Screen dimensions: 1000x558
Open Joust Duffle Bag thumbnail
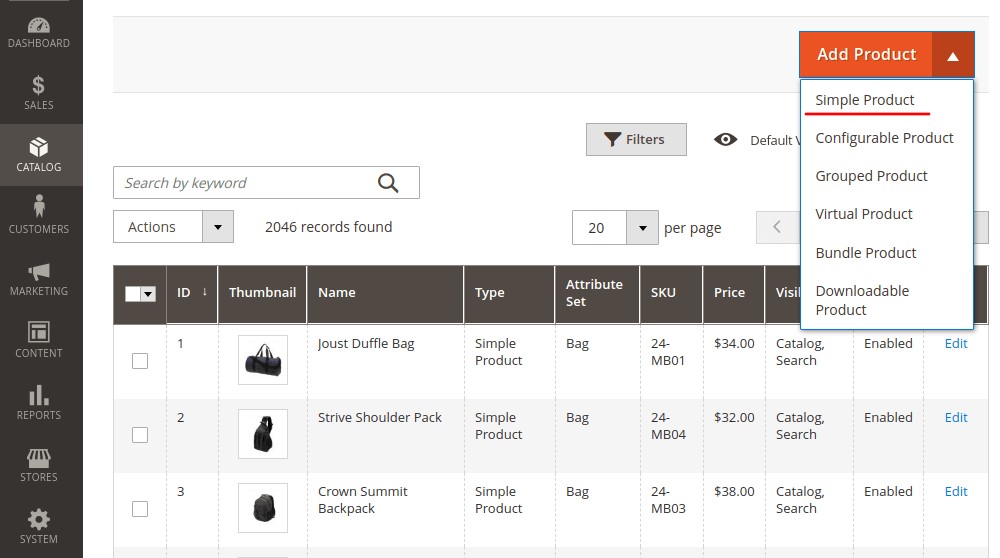pyautogui.click(x=263, y=360)
